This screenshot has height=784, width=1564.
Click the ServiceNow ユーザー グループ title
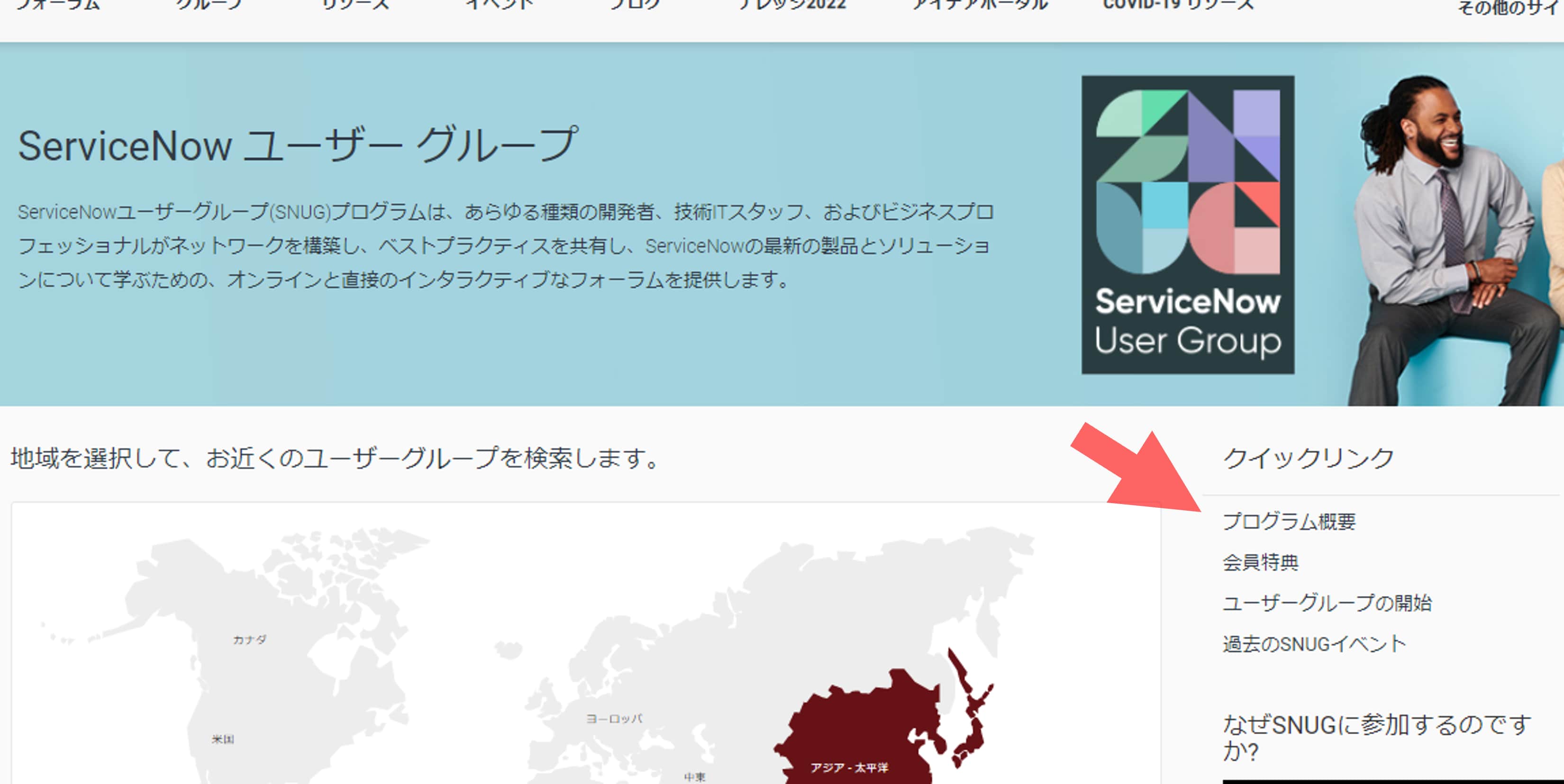[298, 145]
